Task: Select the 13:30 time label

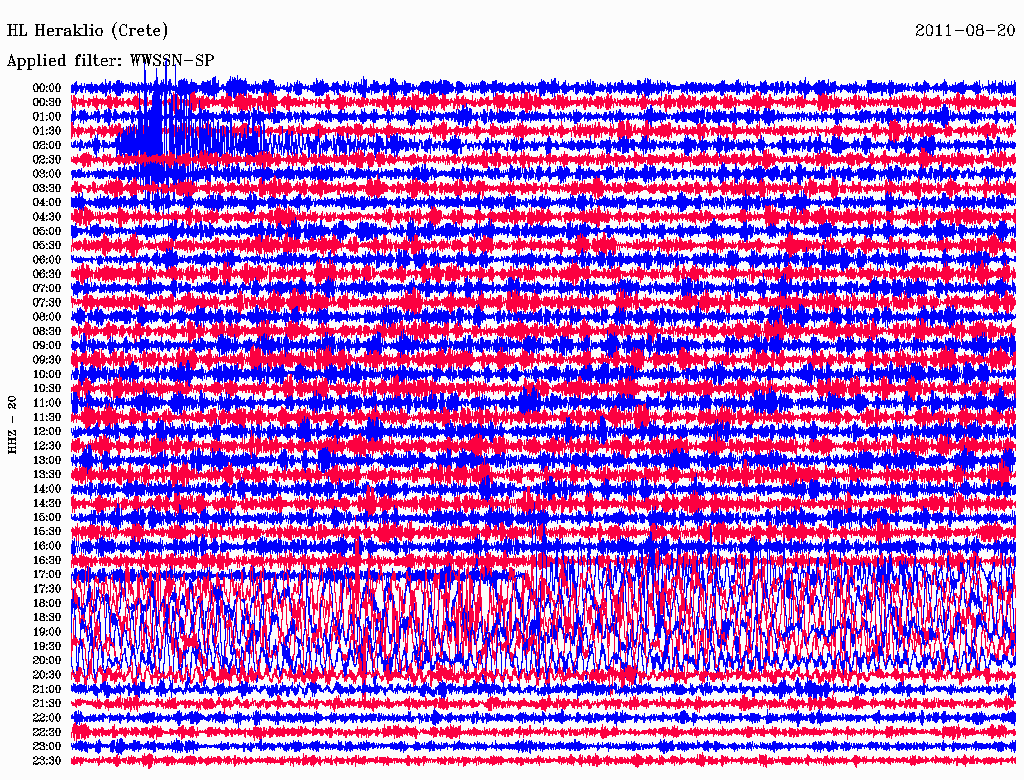Action: click(47, 474)
